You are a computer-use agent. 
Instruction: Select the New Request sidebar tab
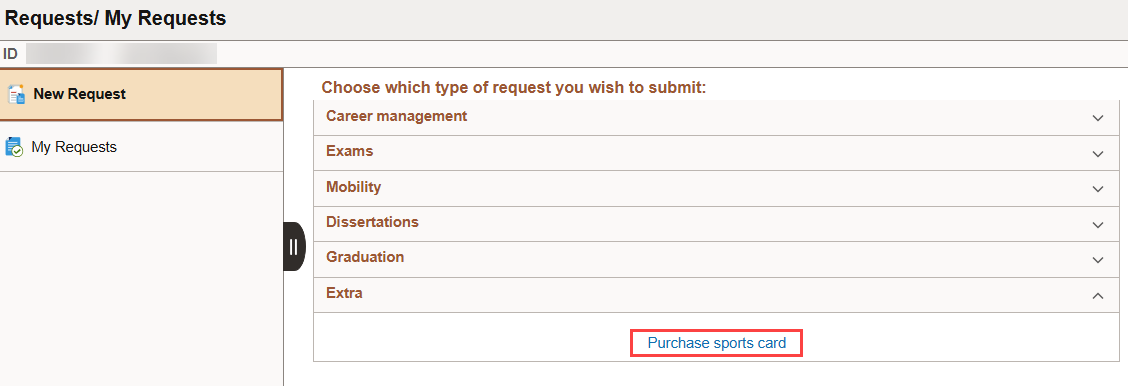141,94
